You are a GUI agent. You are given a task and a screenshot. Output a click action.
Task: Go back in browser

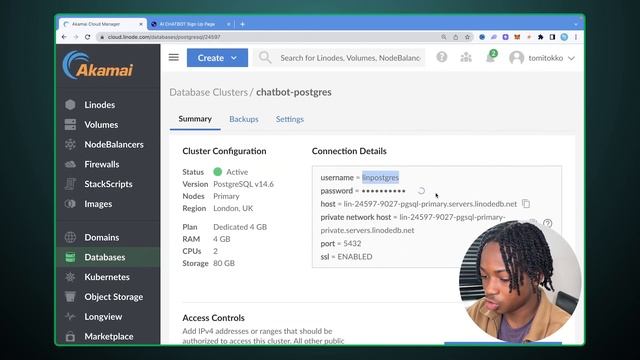64,37
